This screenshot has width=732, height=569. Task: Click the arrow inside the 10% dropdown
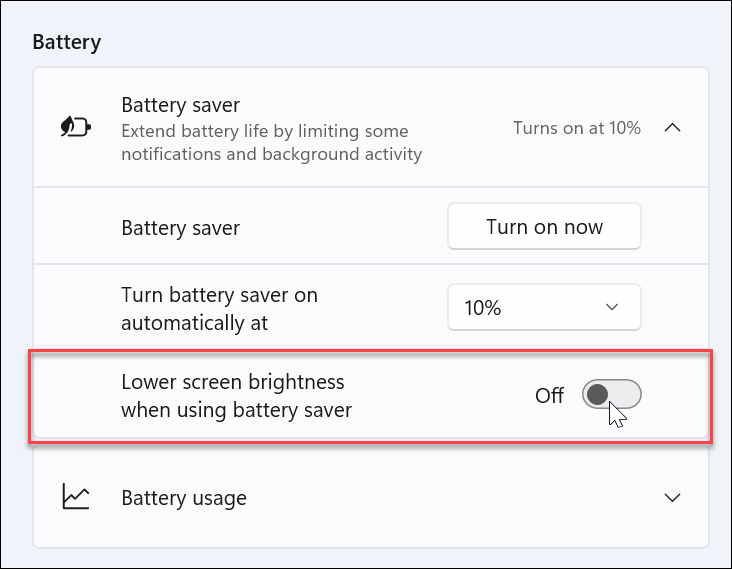(x=612, y=308)
